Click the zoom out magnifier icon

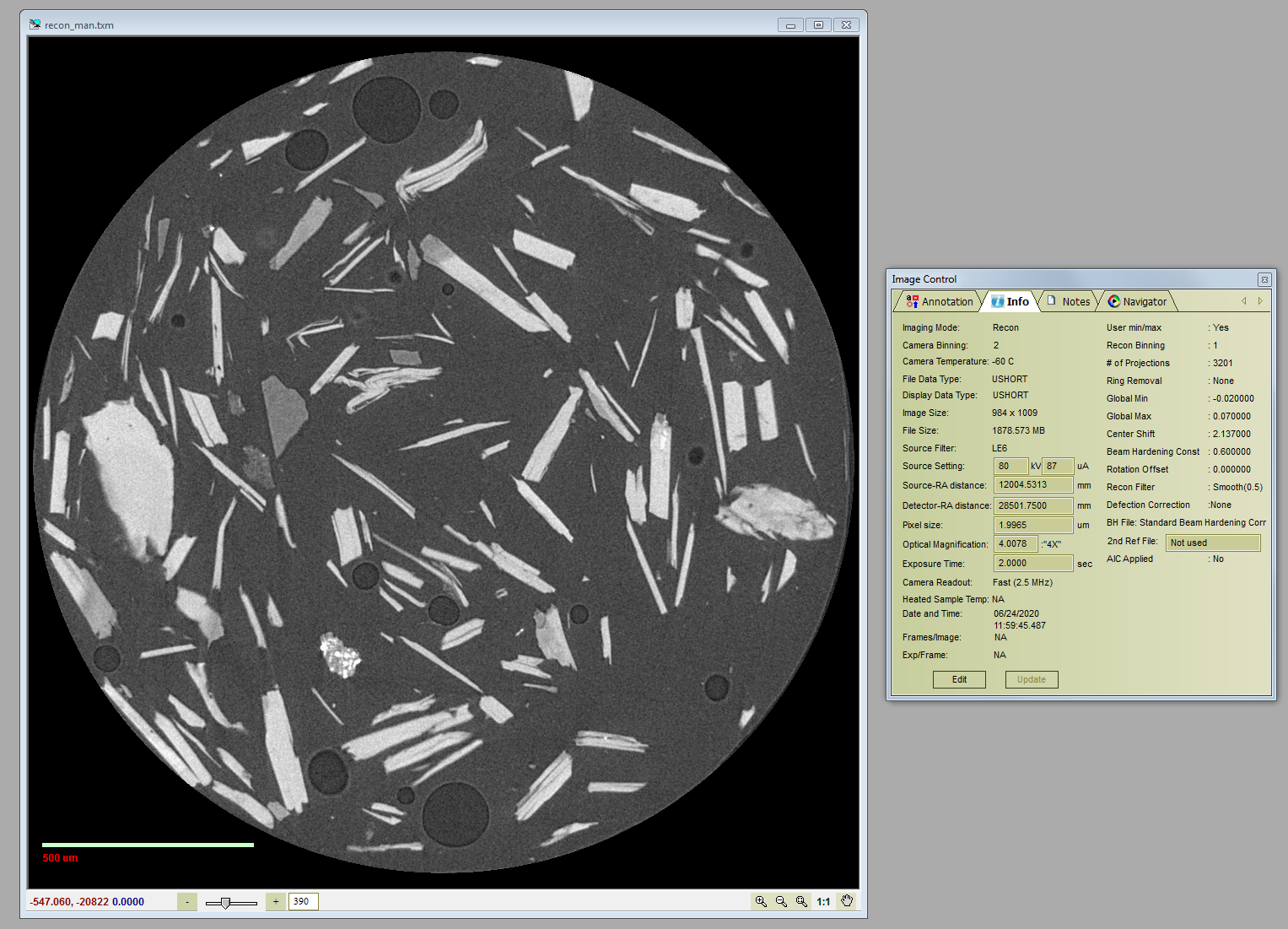pyautogui.click(x=781, y=901)
